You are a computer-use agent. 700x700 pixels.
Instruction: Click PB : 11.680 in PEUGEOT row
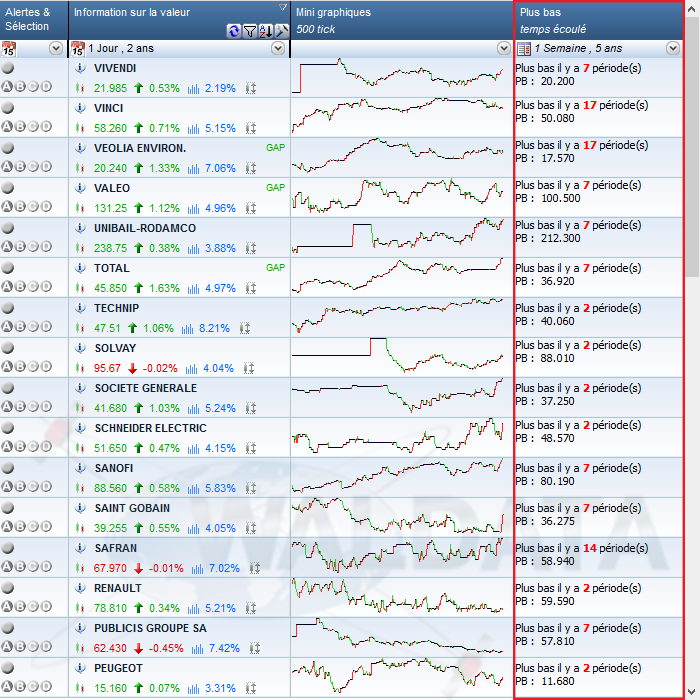pos(545,681)
